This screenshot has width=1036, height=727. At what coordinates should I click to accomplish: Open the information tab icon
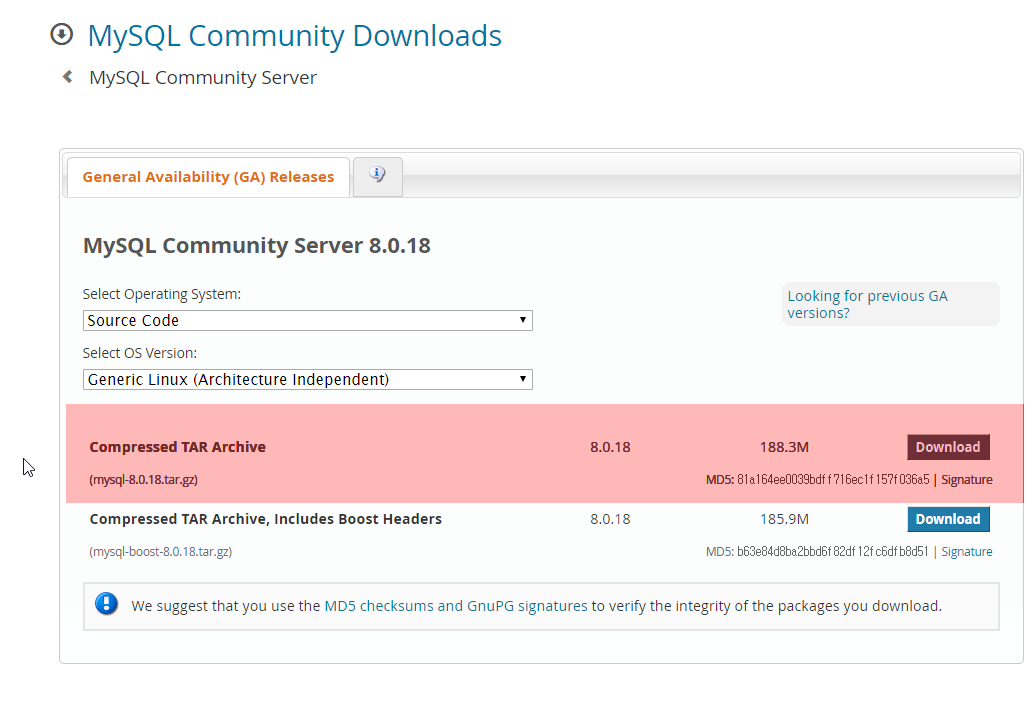(377, 176)
